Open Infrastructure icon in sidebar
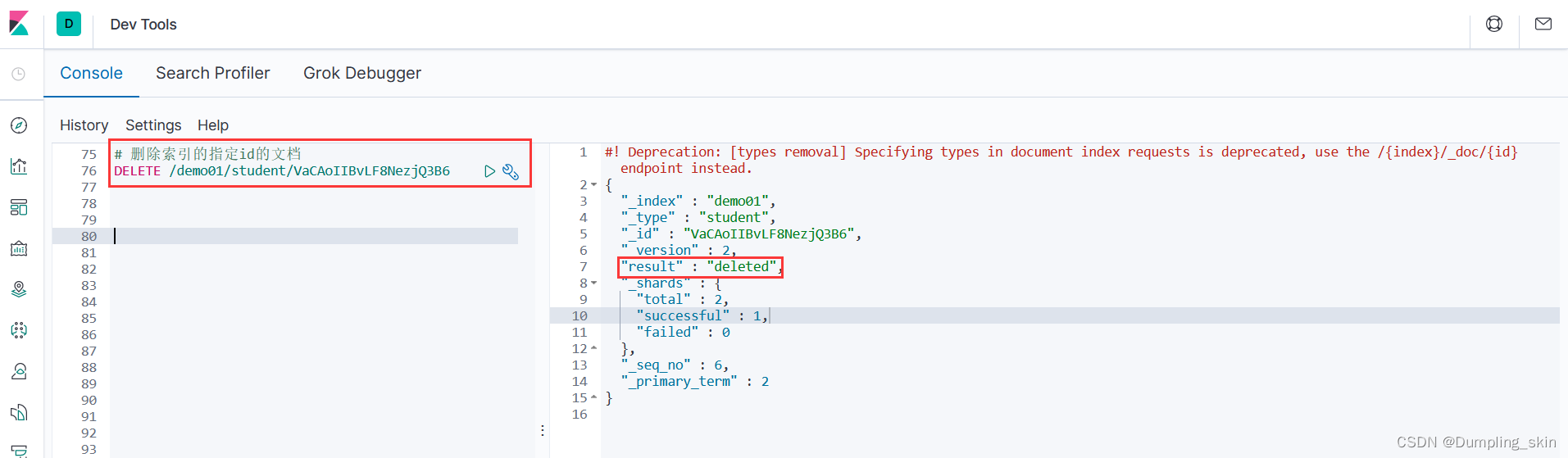1568x458 pixels. pos(19,371)
